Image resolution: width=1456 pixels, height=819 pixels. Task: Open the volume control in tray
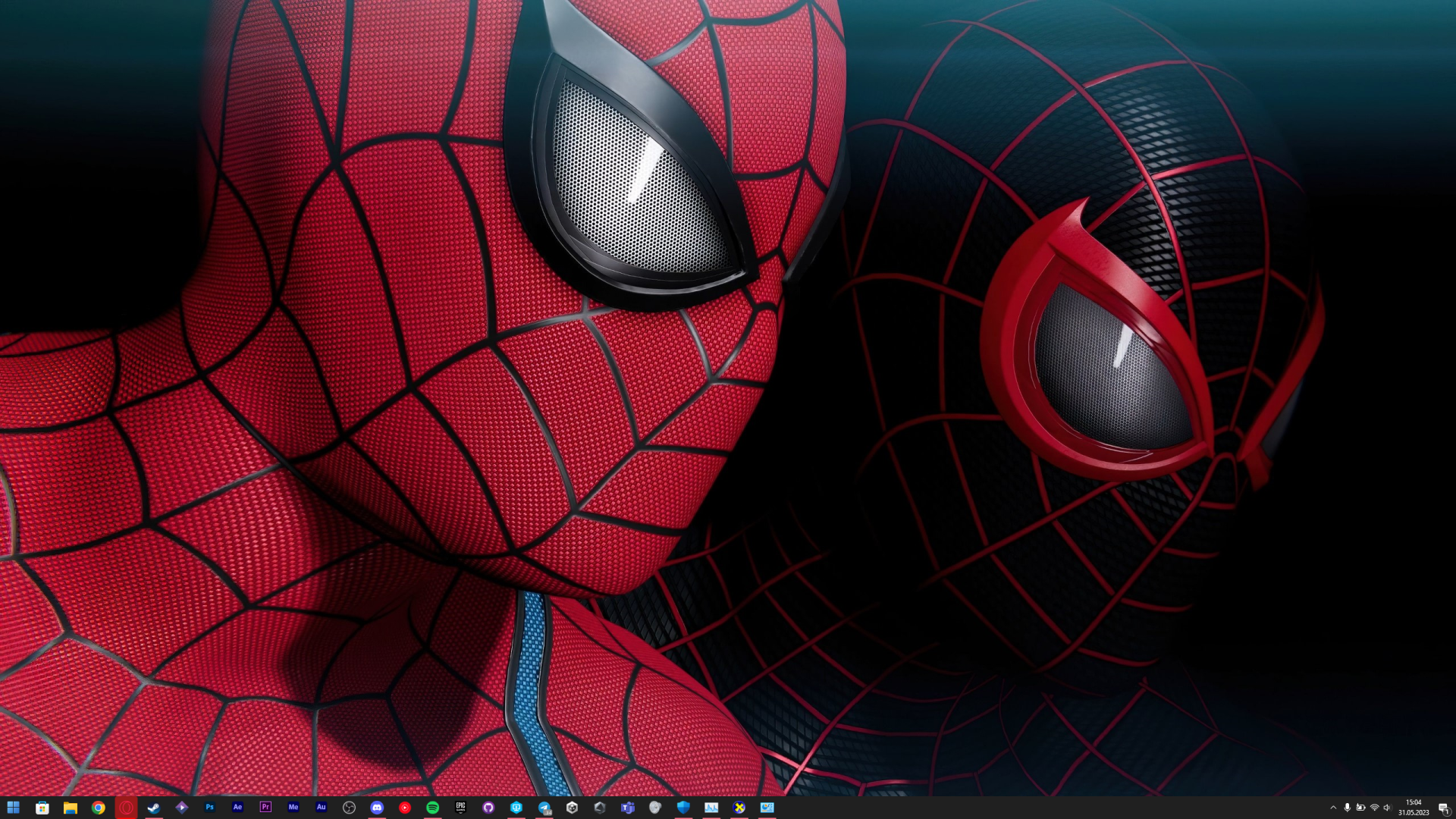(1388, 808)
